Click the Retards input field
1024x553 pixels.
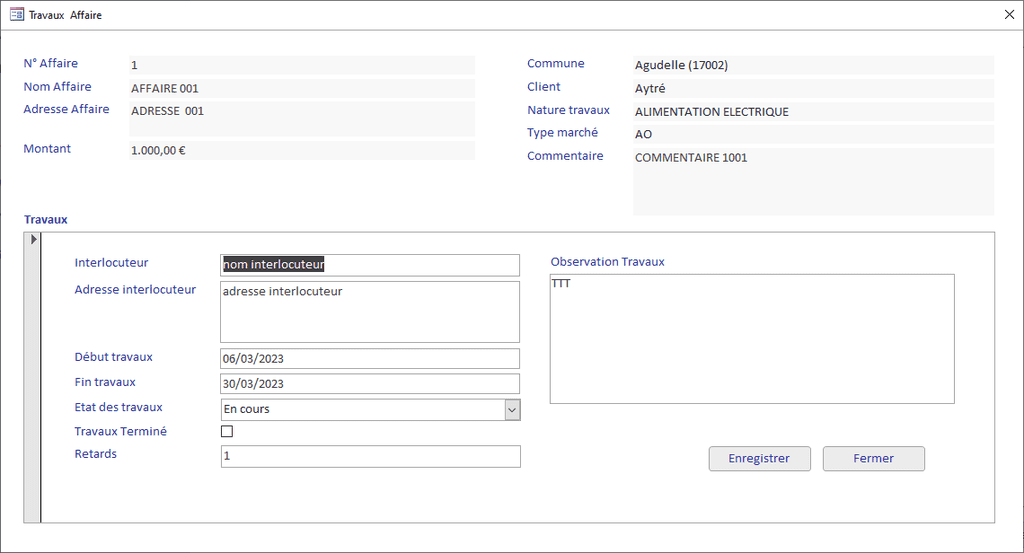(x=370, y=456)
